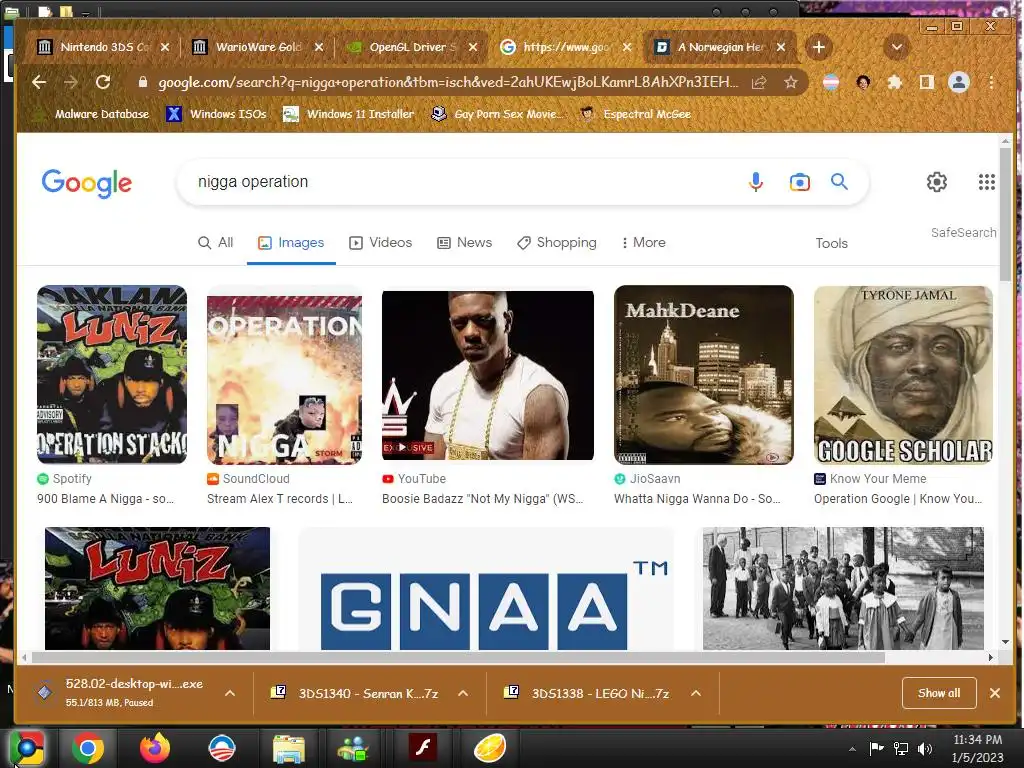Viewport: 1024px width, 768px height.
Task: Go back to the previous page
Action: [39, 82]
